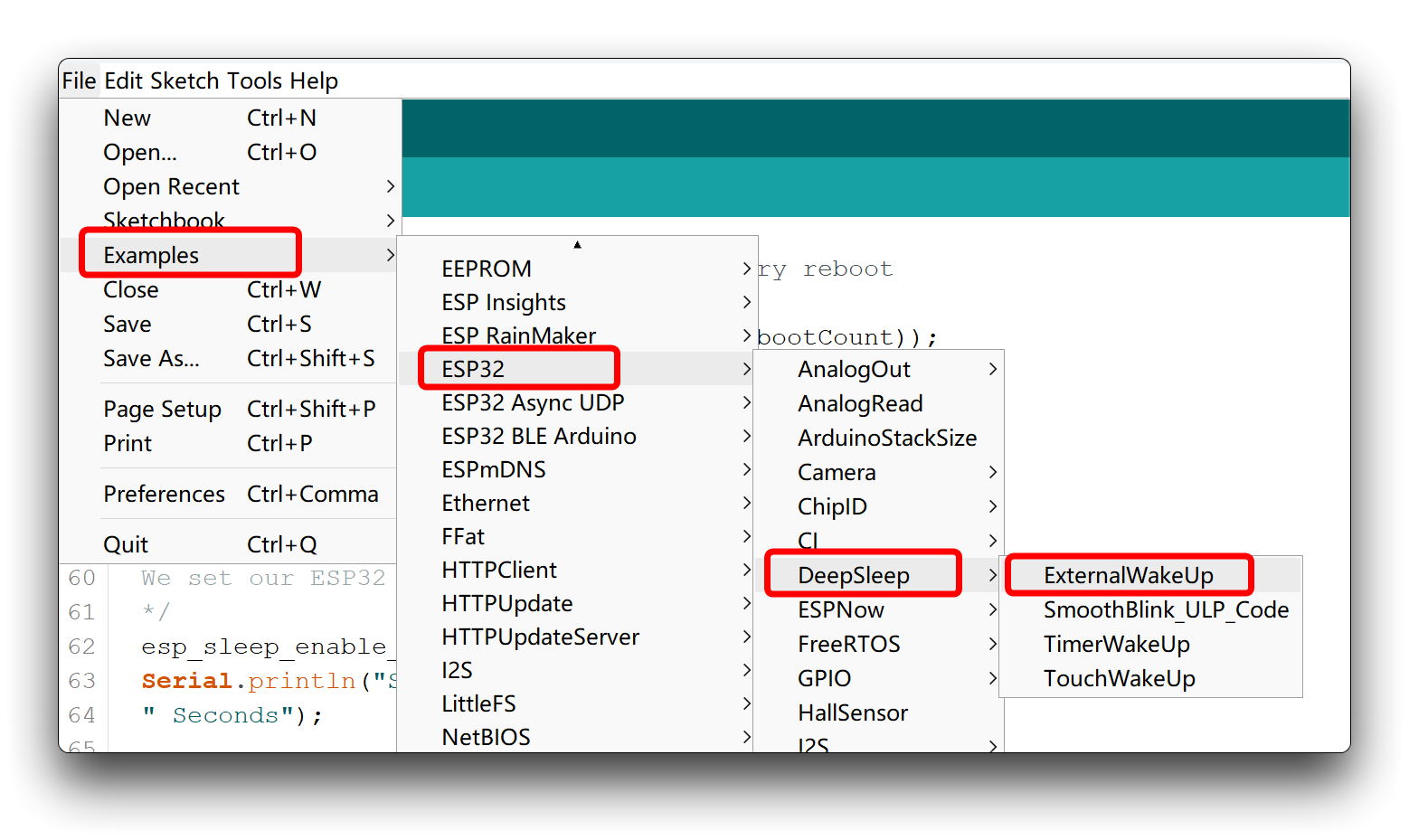
Task: Open Preferences from the File menu
Action: (x=230, y=494)
